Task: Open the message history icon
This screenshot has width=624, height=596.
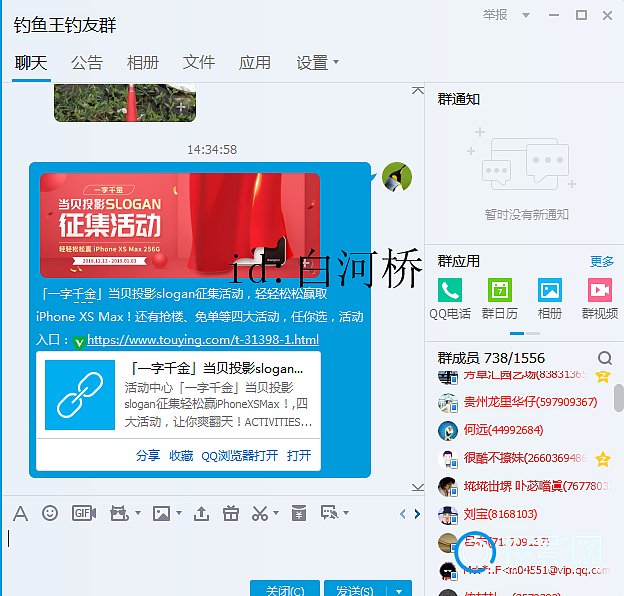Action: point(330,513)
